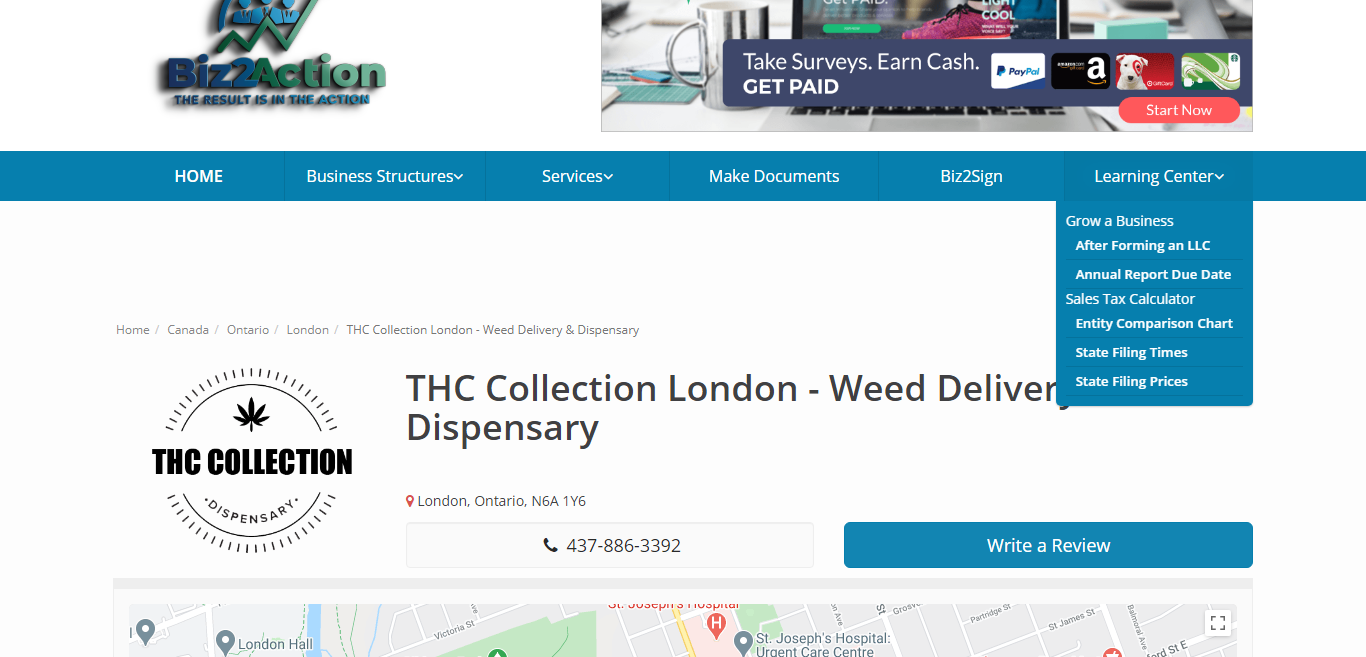Screen dimensions: 1366x657
Task: Open Entity Comparison Chart link
Action: (x=1154, y=323)
